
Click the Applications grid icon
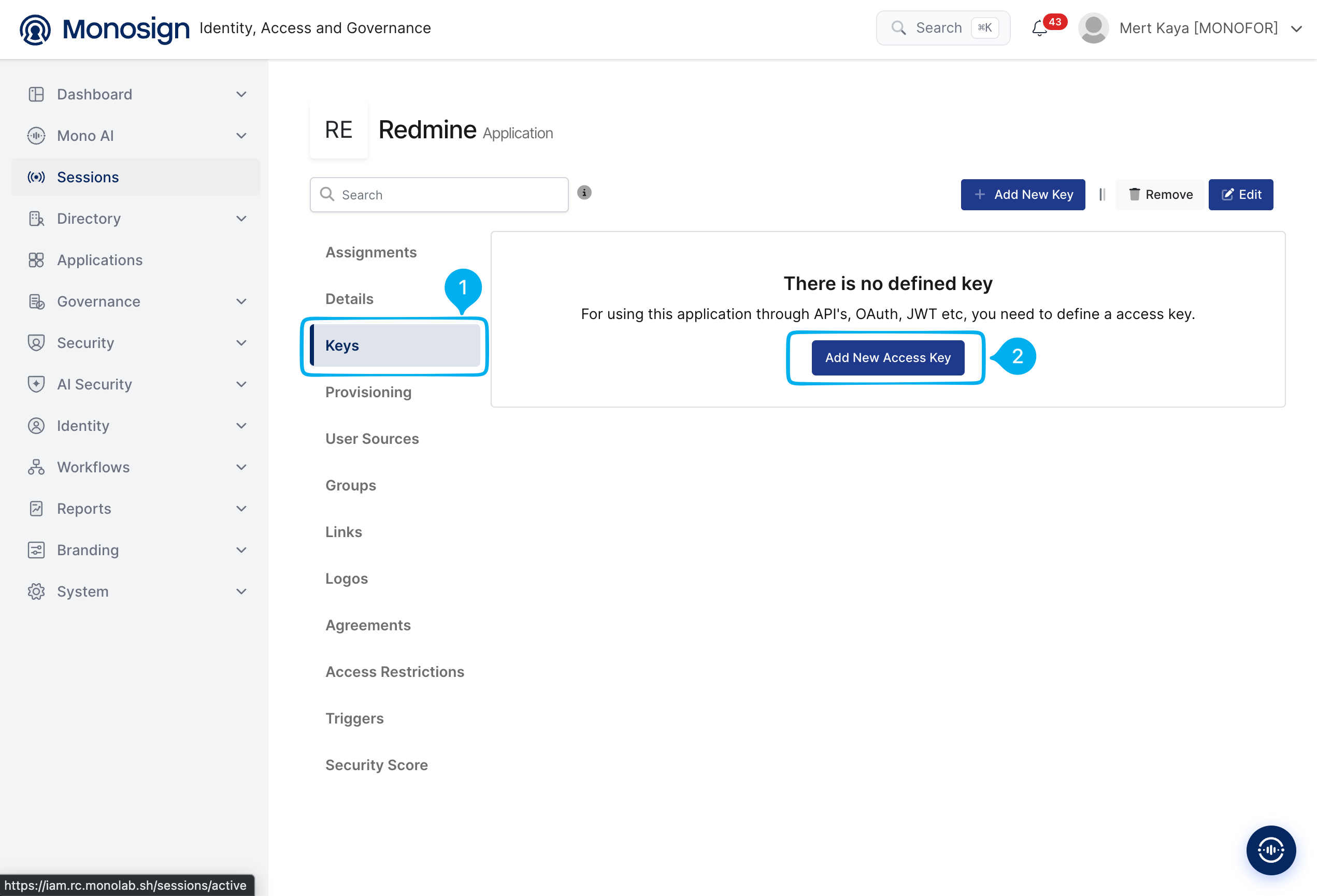(x=36, y=260)
